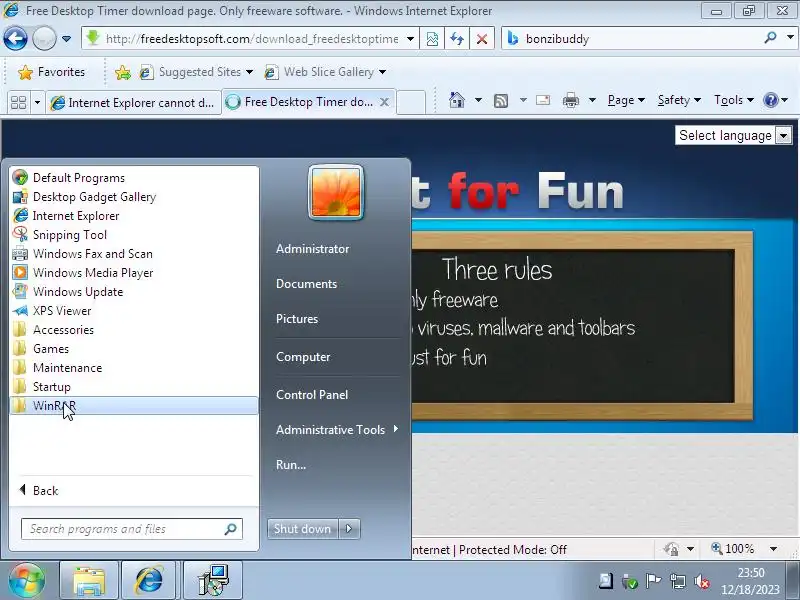
Task: Open shutdown options arrow
Action: click(349, 529)
